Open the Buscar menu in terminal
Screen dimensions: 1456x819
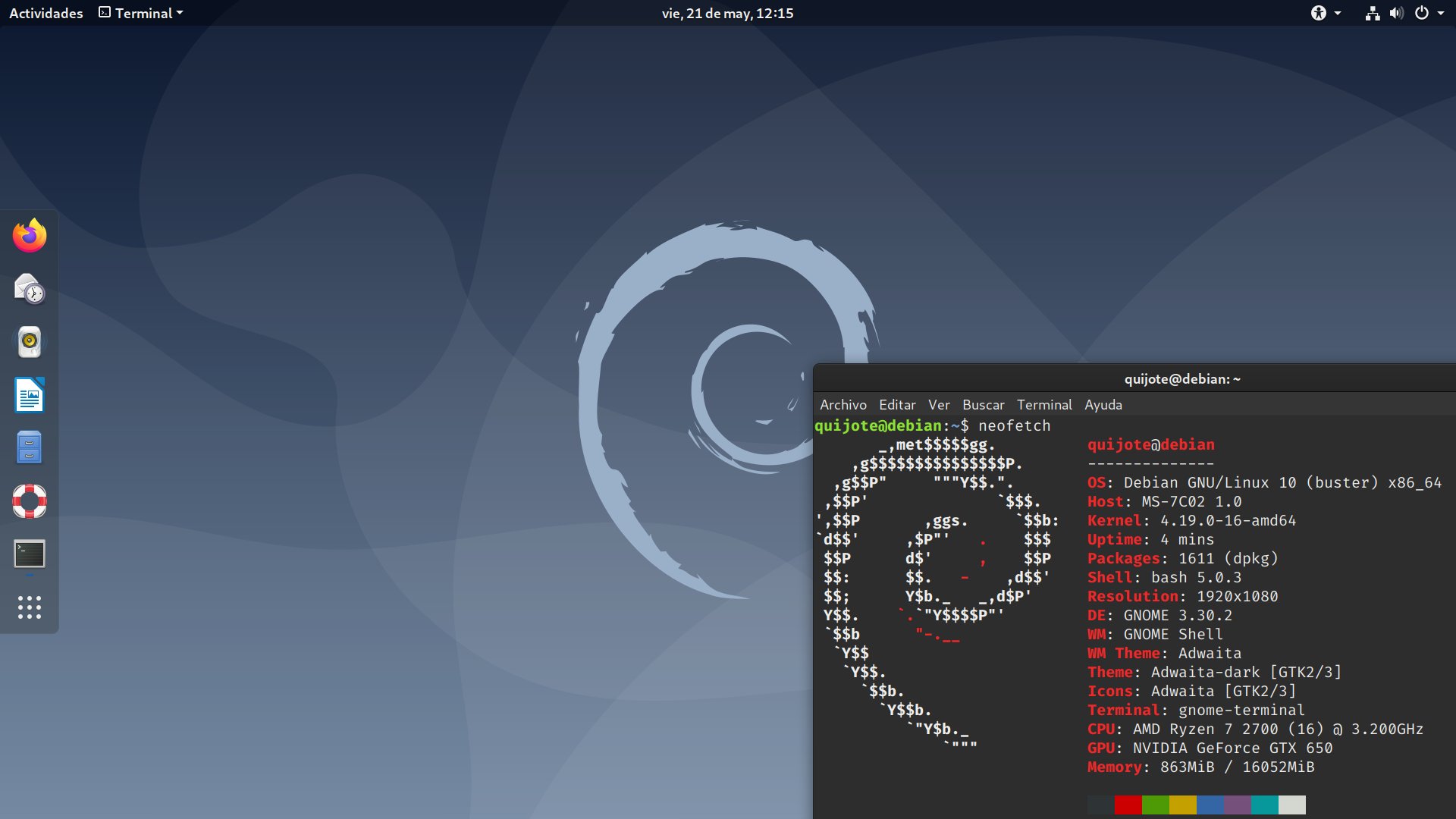[983, 405]
